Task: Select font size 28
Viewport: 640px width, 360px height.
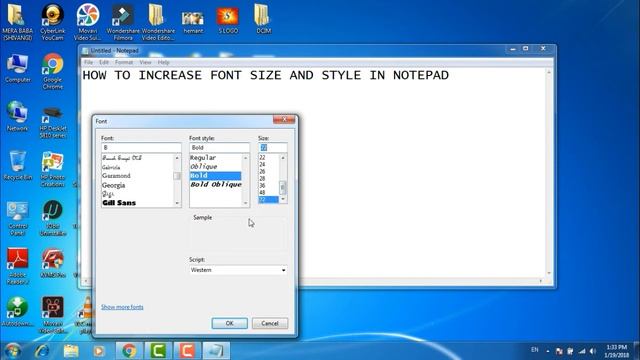Action: pos(262,178)
